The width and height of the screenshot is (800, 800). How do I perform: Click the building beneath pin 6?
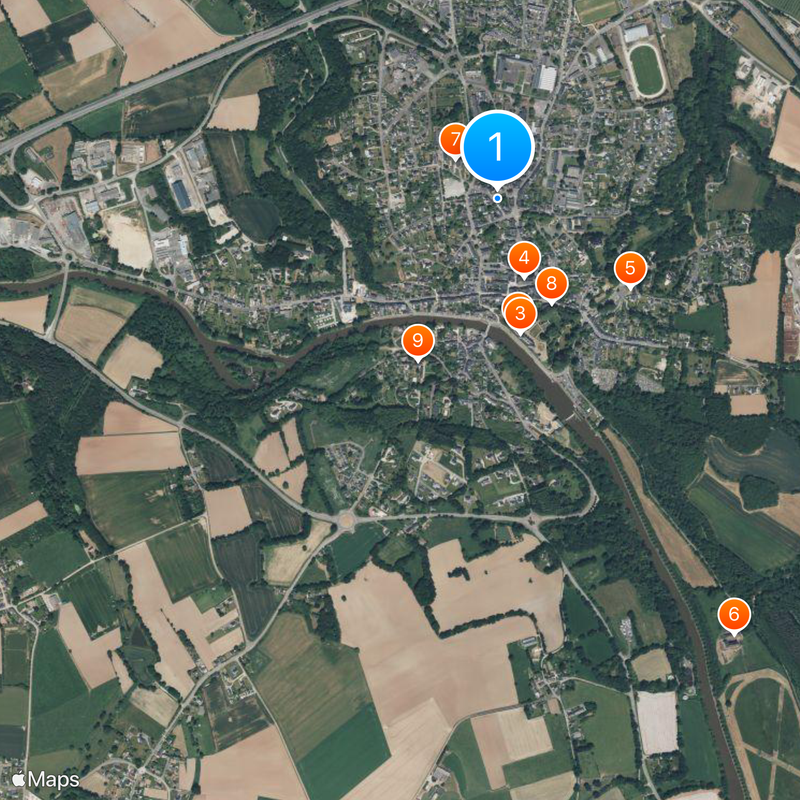(730, 646)
